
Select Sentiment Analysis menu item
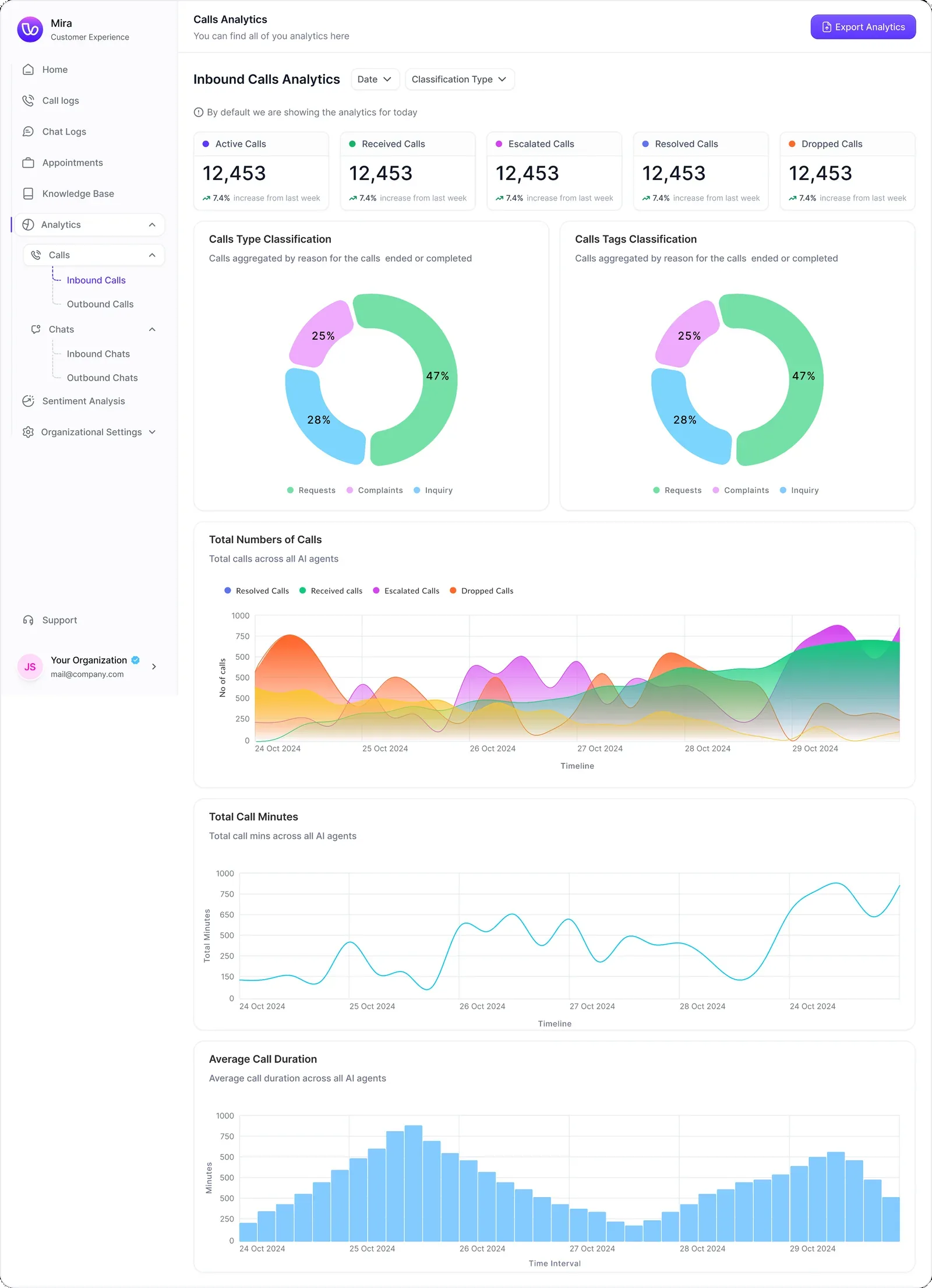tap(83, 401)
